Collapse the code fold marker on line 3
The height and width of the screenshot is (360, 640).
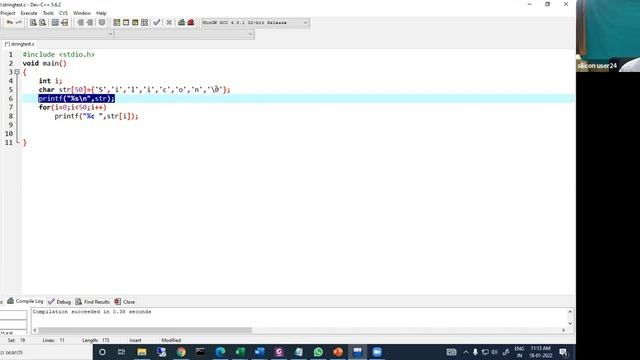(x=17, y=72)
